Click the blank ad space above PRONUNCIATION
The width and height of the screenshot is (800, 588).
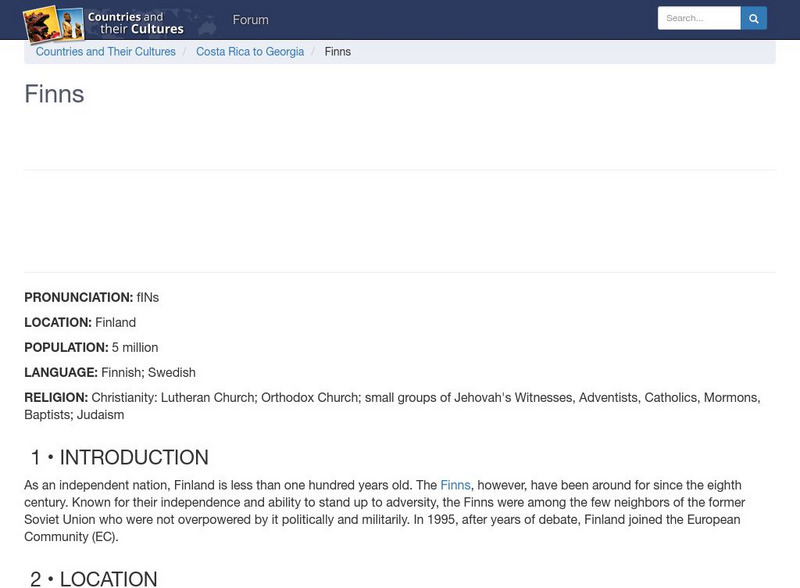click(400, 222)
